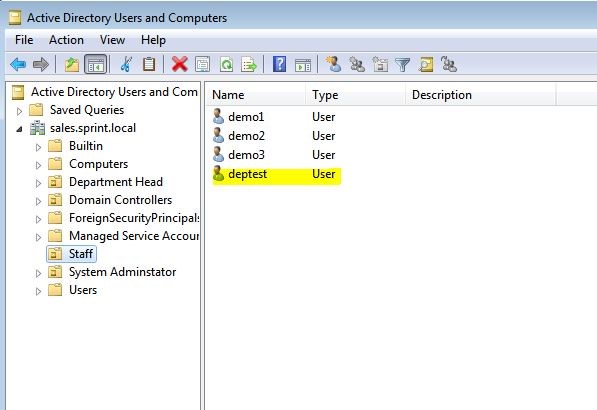
Task: Click the Create new user icon
Action: click(333, 64)
